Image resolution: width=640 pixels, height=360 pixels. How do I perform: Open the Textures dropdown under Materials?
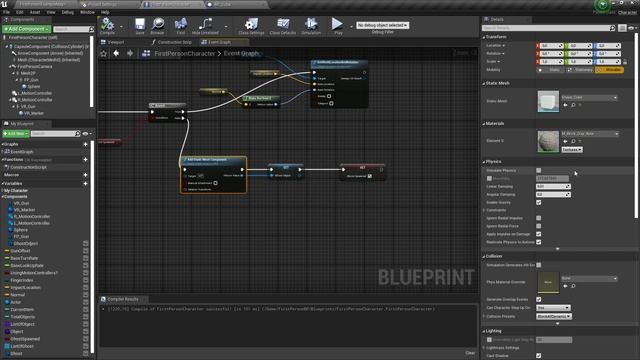tap(571, 149)
